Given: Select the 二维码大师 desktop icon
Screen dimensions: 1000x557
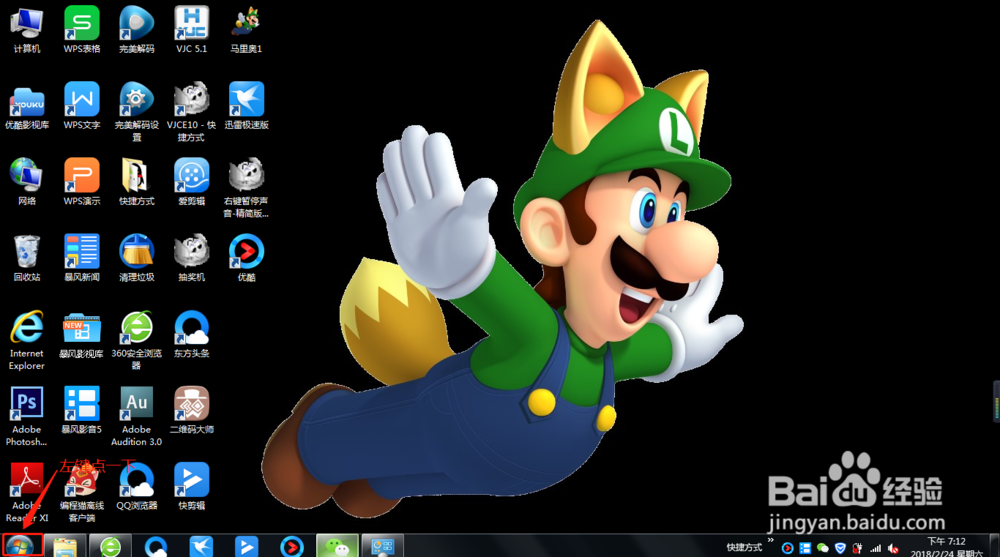Looking at the screenshot, I should coord(191,410).
